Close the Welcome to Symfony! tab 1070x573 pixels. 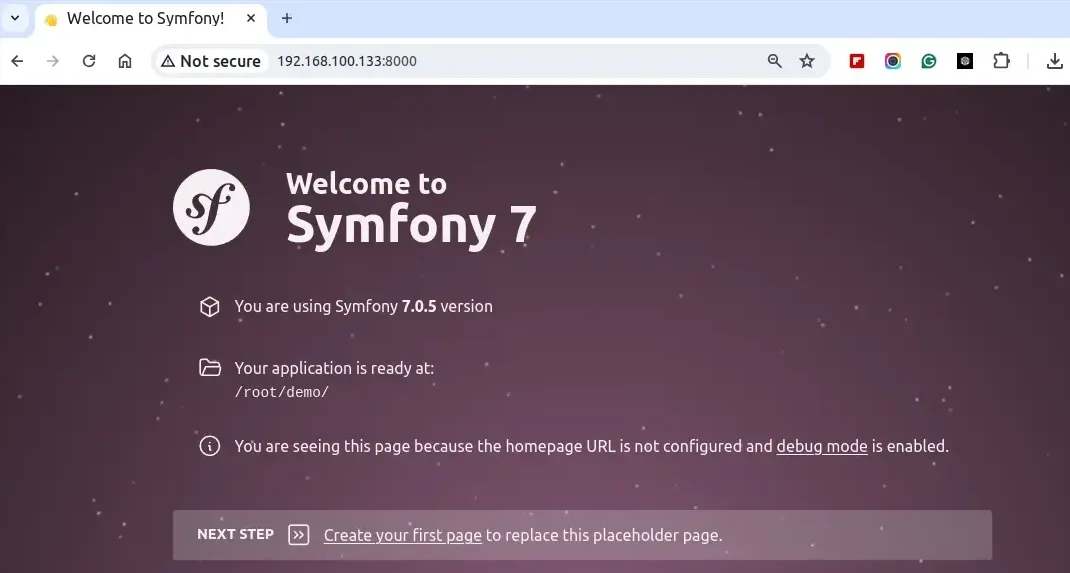point(251,18)
